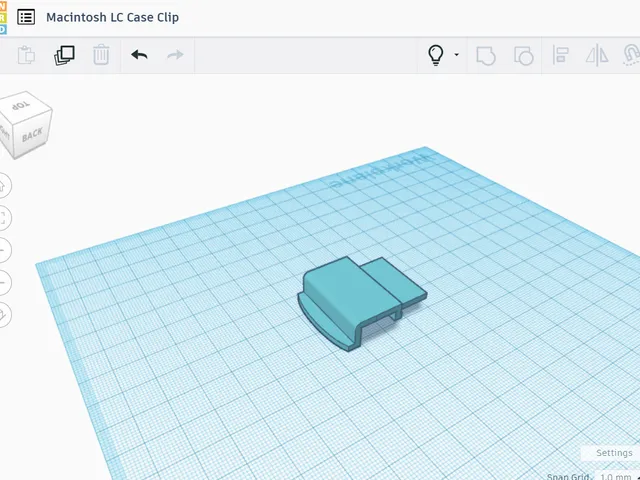Image resolution: width=640 pixels, height=480 pixels.
Task: Duplicate the selected object
Action: click(x=64, y=55)
